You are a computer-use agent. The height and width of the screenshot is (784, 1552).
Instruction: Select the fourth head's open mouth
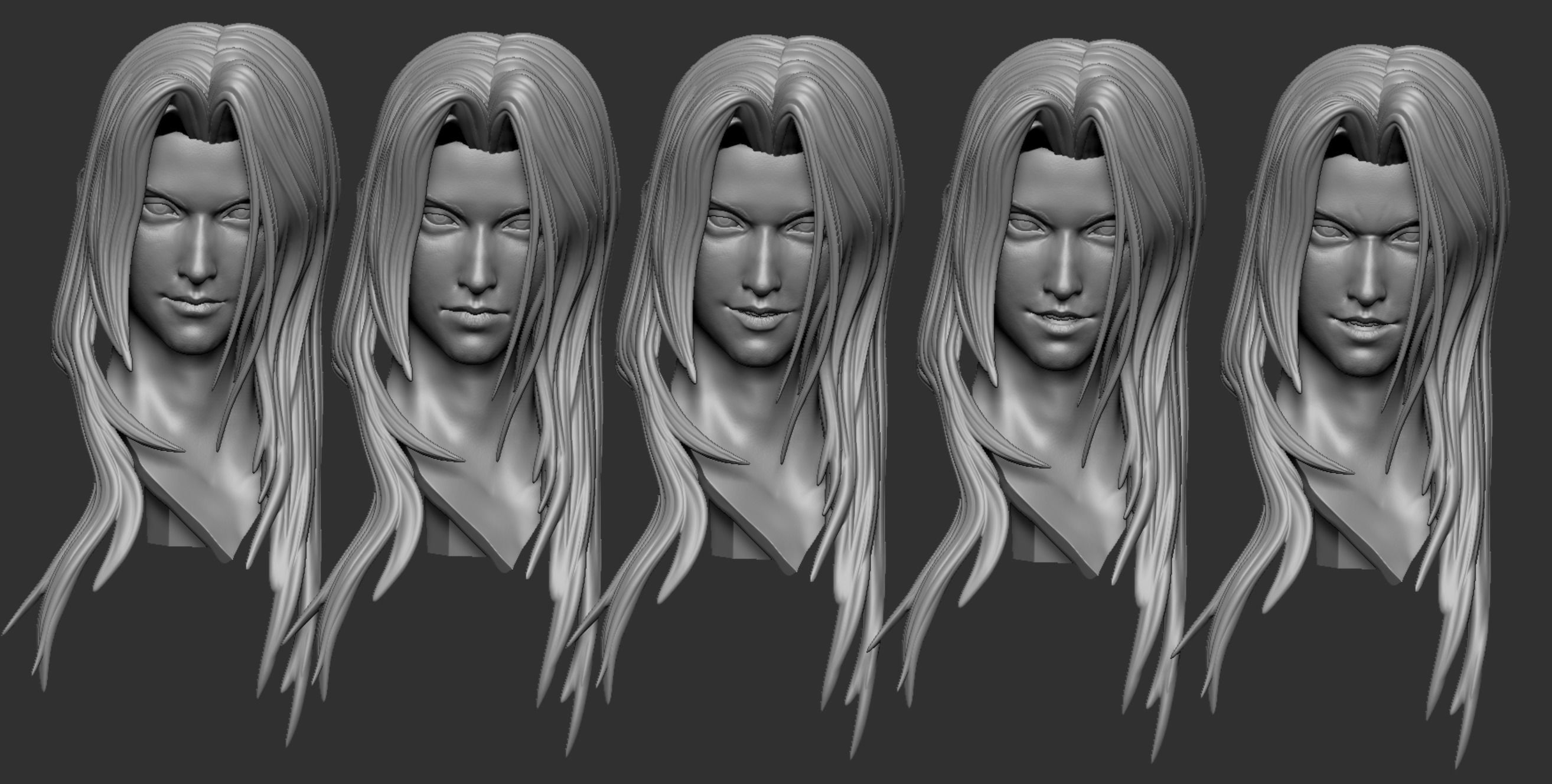(1061, 317)
